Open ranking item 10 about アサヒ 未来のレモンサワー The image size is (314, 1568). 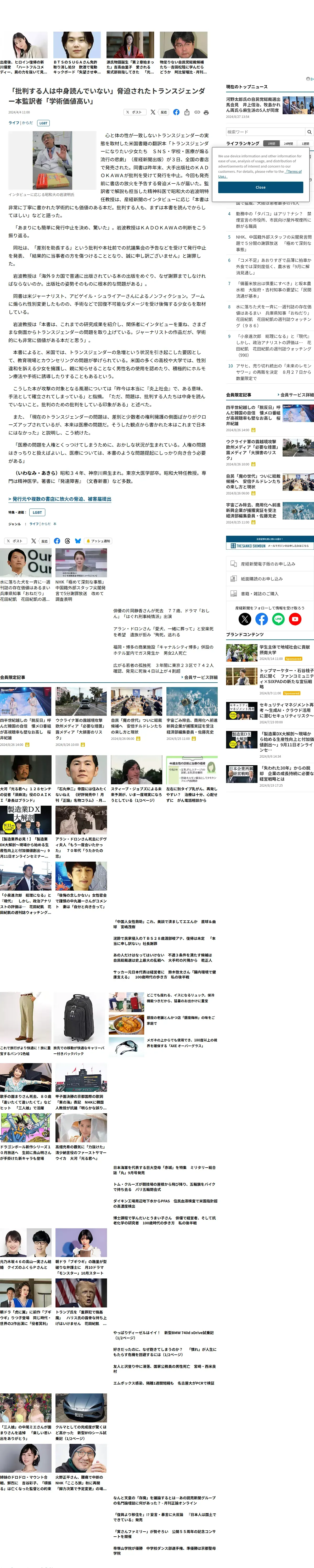(273, 372)
